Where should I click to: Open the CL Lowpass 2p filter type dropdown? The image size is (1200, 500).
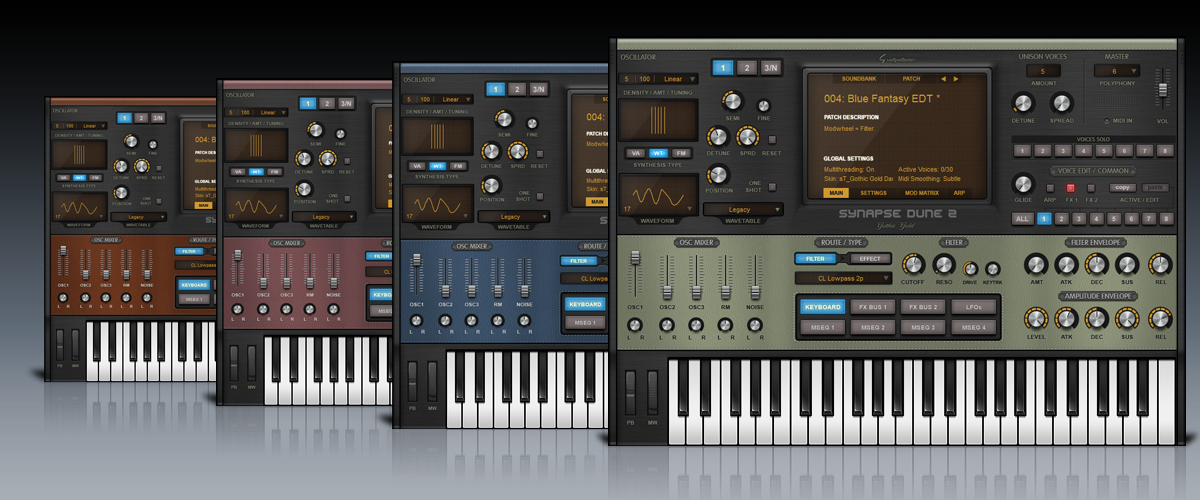(843, 278)
